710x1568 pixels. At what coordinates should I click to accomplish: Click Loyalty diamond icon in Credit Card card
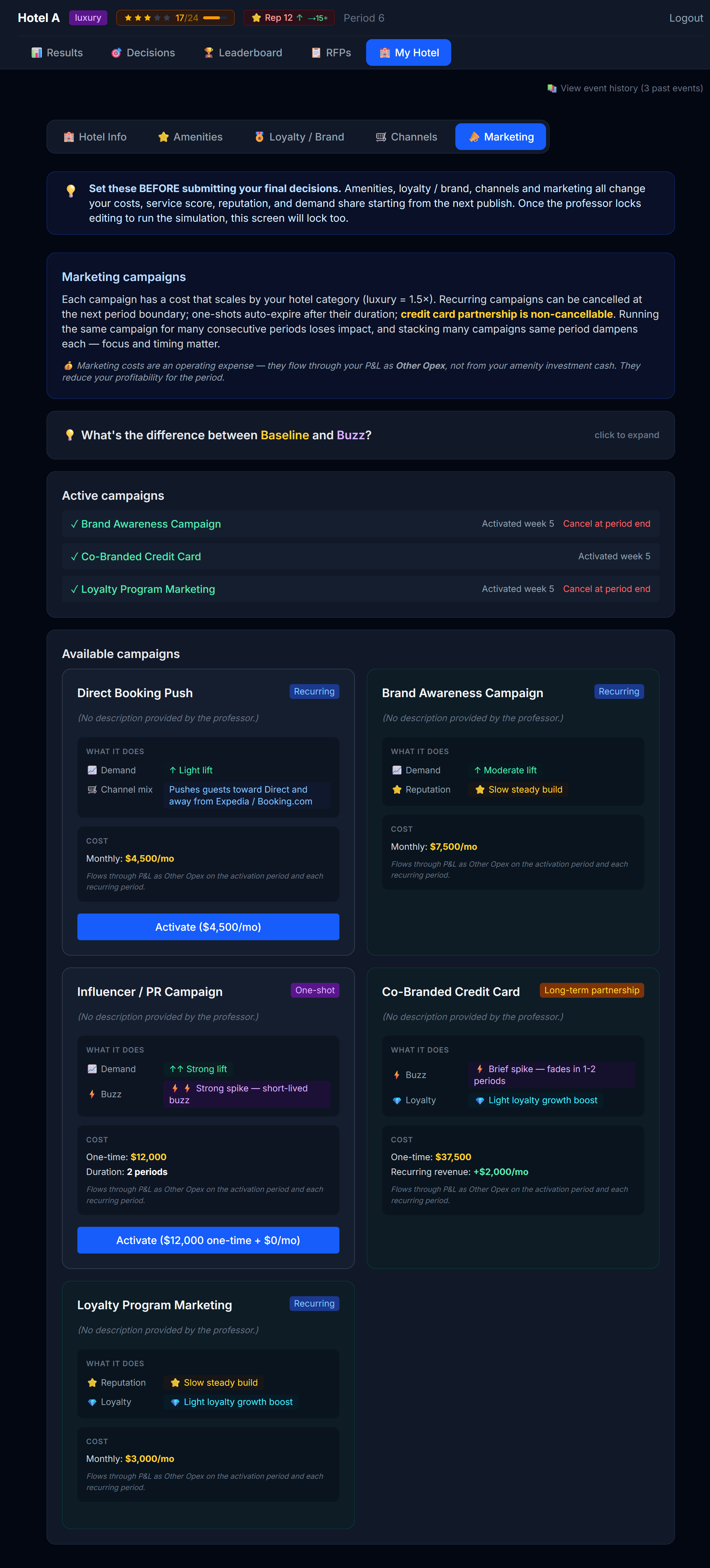point(397,1101)
